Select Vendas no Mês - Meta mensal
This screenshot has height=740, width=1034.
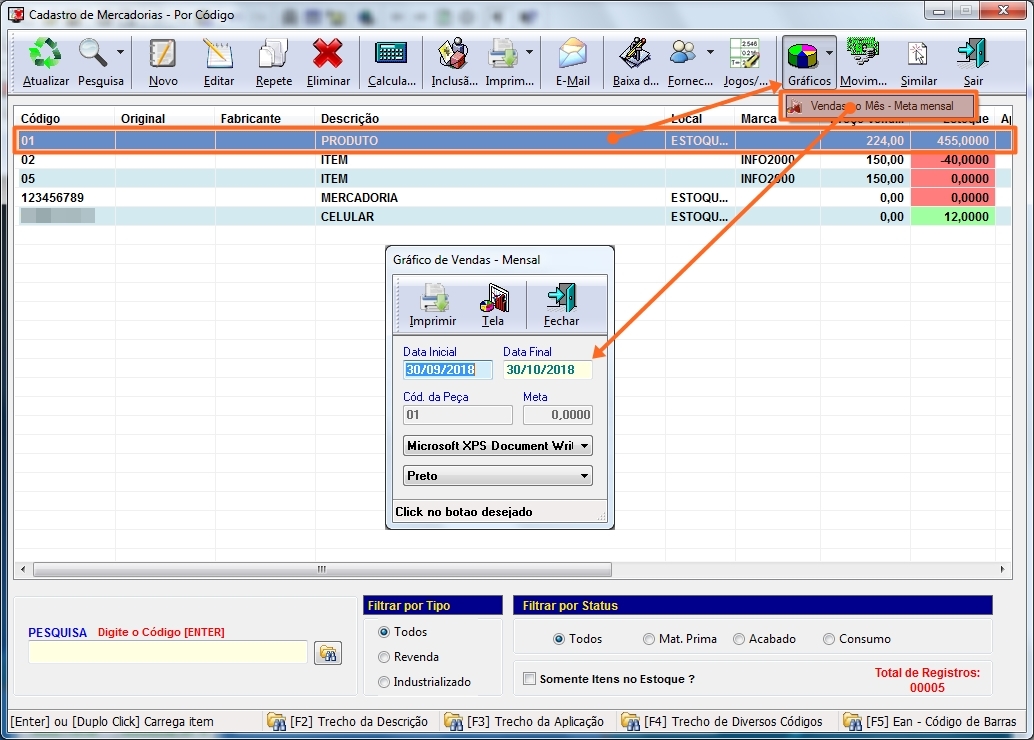coord(880,106)
